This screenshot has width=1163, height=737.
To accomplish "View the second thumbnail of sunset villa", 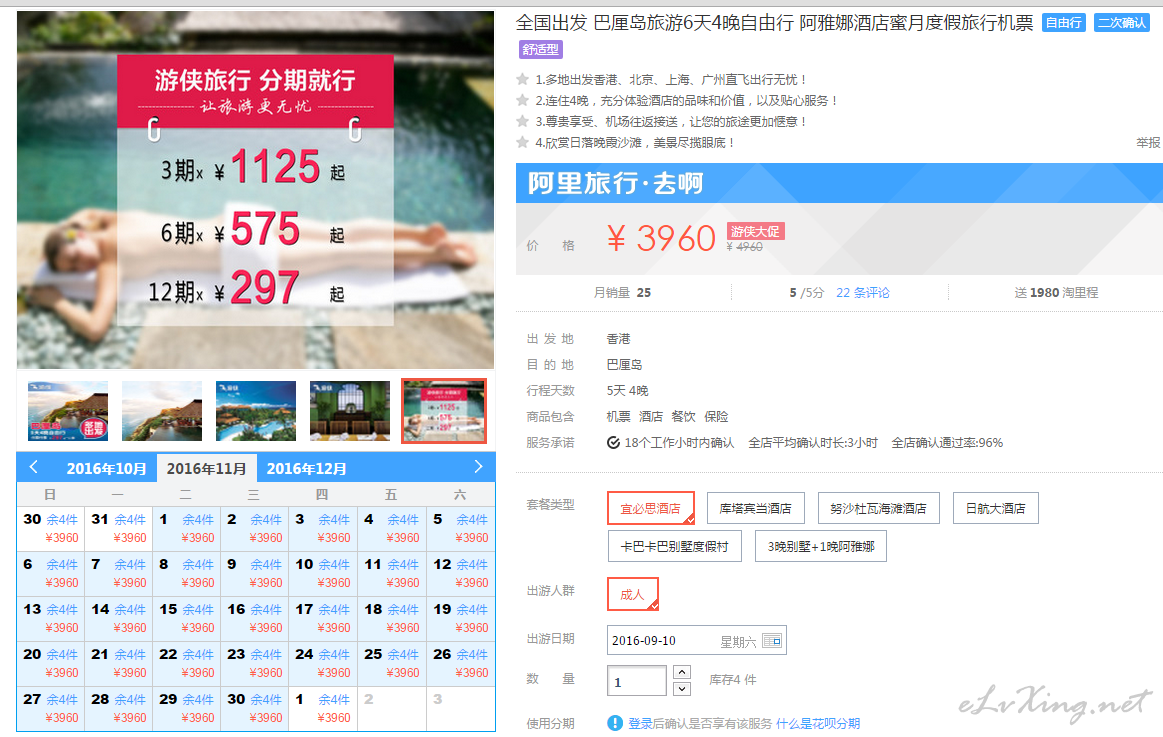I will [162, 411].
